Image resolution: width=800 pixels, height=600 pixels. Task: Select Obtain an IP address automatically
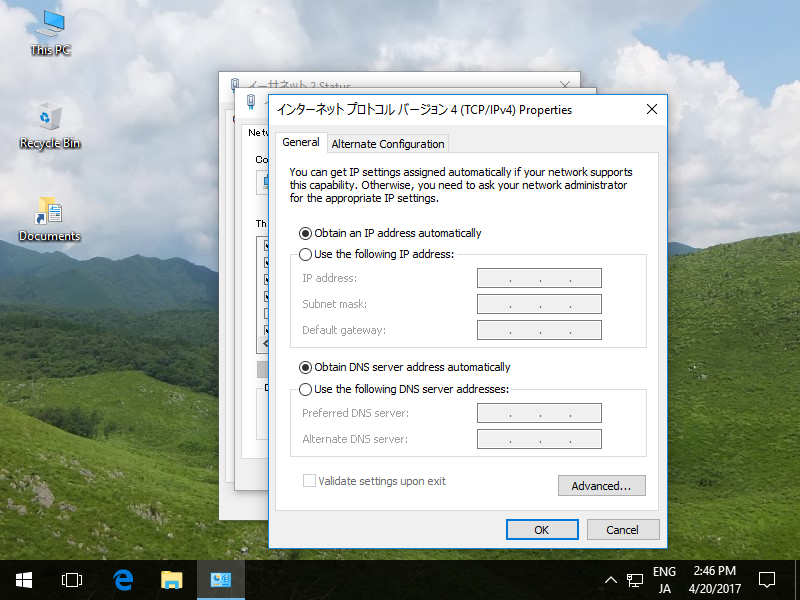pos(390,233)
